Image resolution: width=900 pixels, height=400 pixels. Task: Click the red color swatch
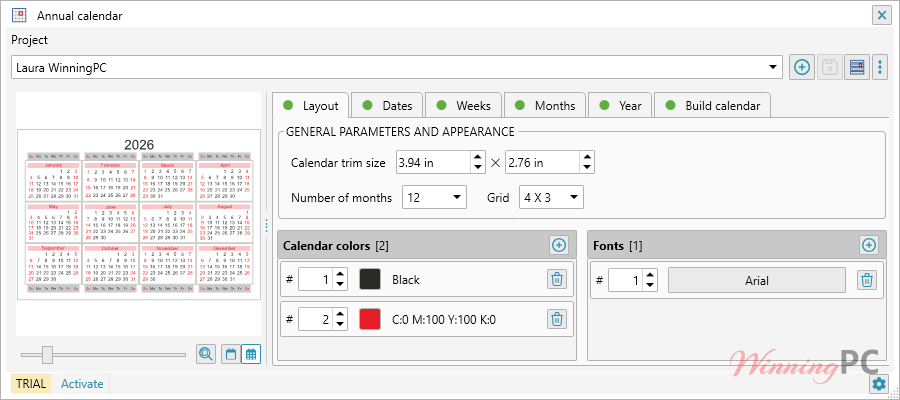coord(370,319)
